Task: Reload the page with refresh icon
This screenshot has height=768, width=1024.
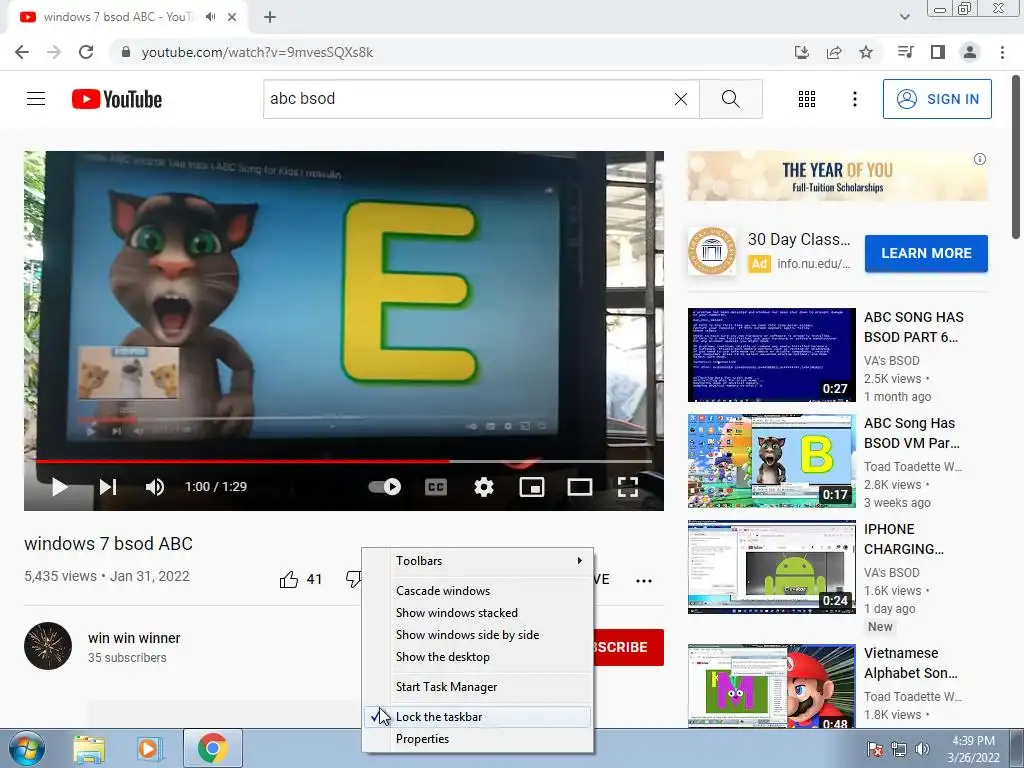Action: click(86, 52)
